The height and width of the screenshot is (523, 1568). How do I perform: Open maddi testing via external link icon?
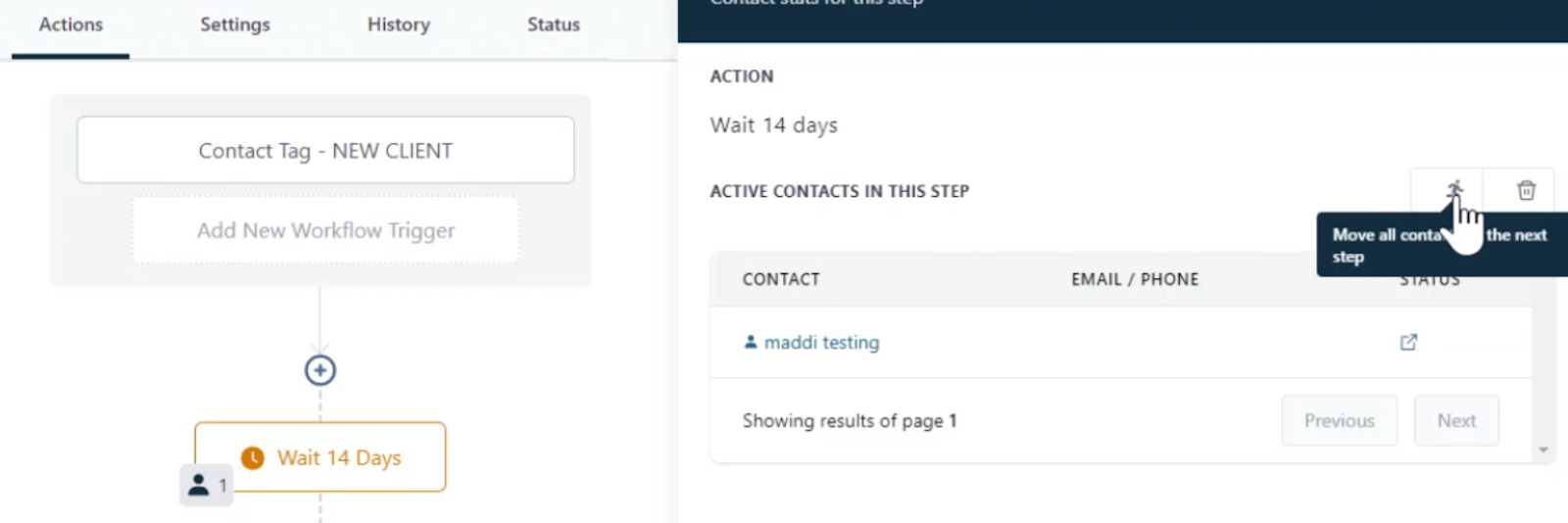pyautogui.click(x=1408, y=342)
